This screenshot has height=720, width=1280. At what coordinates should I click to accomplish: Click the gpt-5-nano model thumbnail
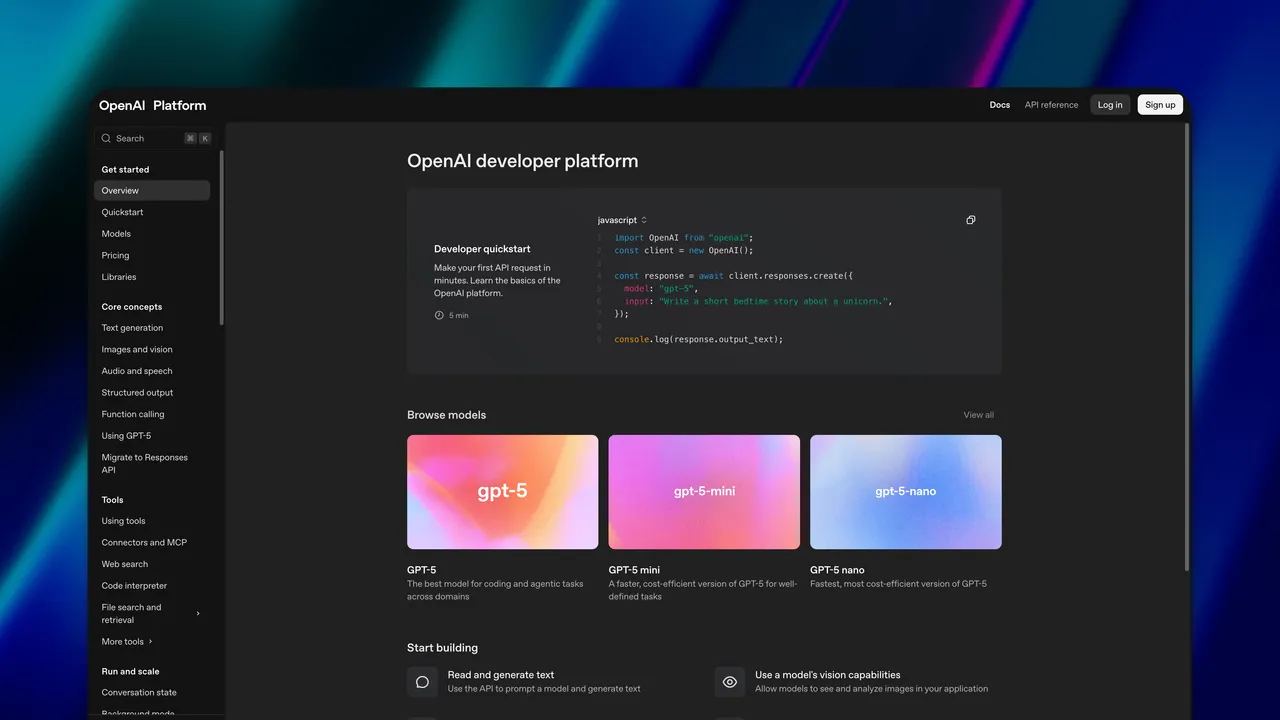[x=905, y=492]
